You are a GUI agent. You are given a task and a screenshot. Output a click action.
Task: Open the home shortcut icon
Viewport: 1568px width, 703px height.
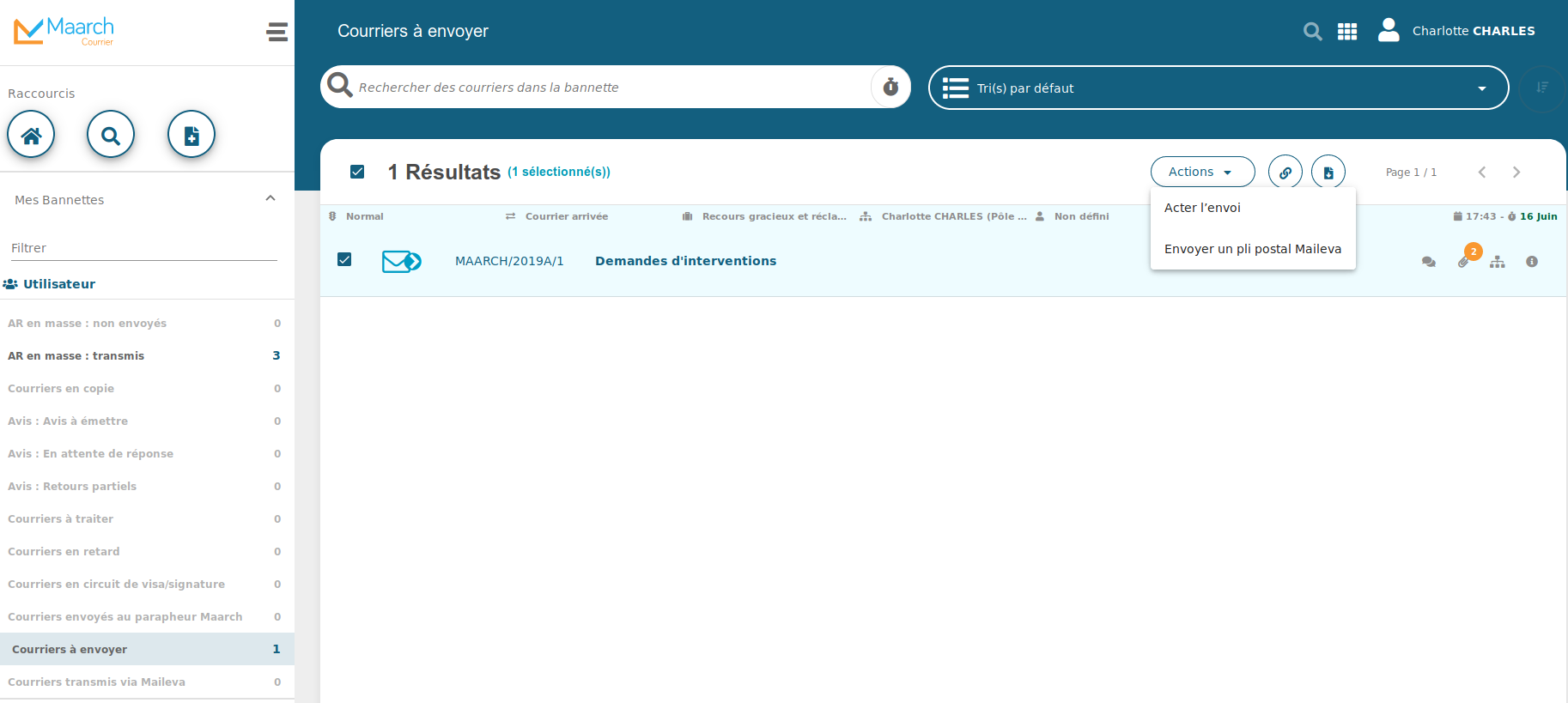click(x=31, y=135)
